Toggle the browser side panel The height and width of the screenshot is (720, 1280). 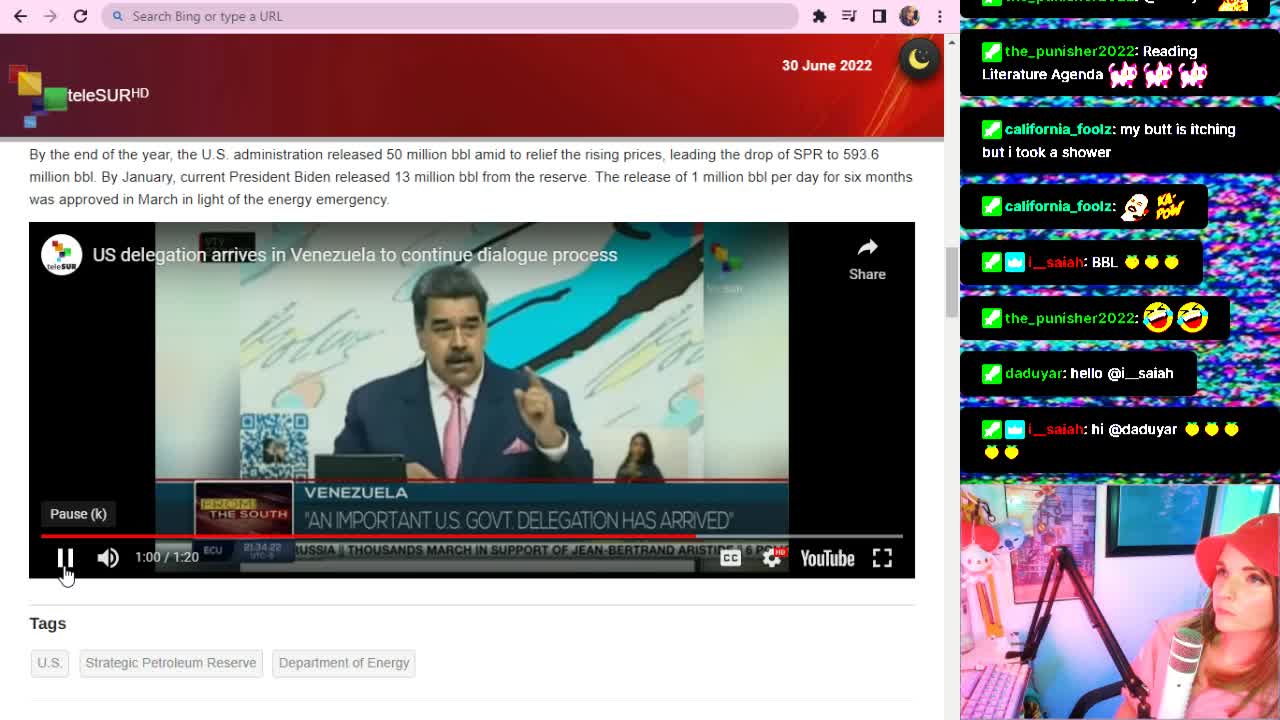pos(879,16)
